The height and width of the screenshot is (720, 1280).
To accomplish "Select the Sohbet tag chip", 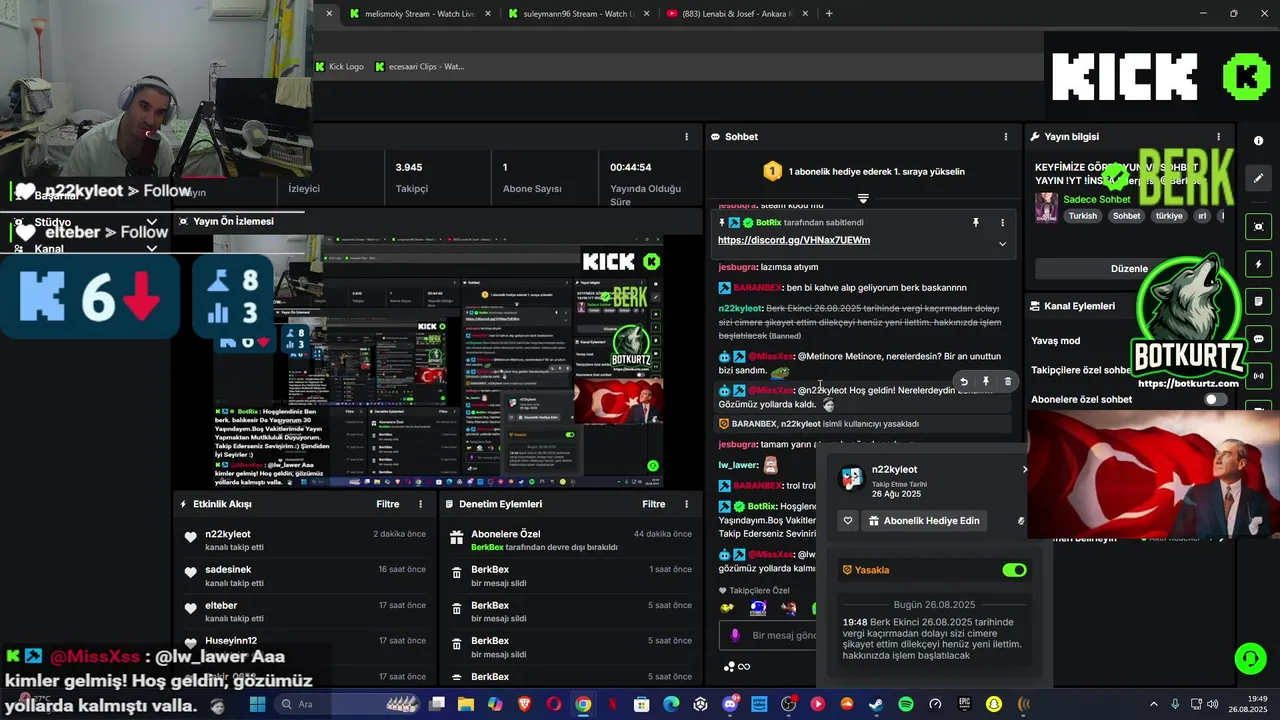I will coord(1126,216).
